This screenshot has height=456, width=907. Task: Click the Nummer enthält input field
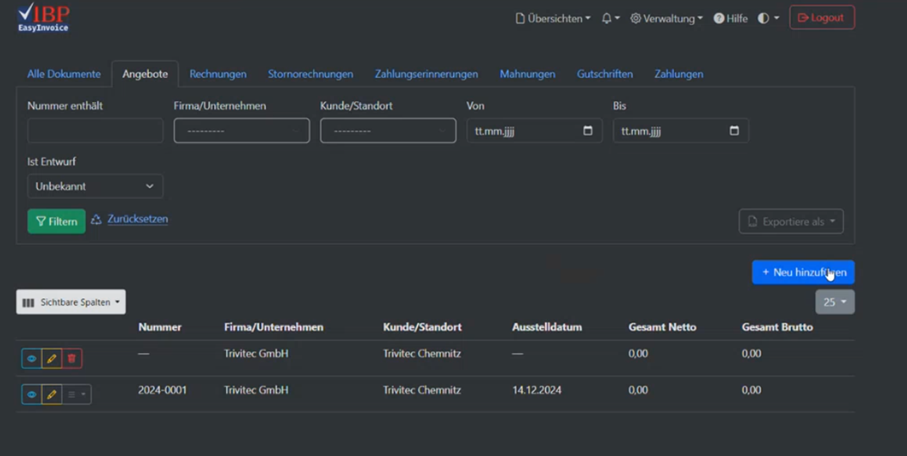point(95,131)
